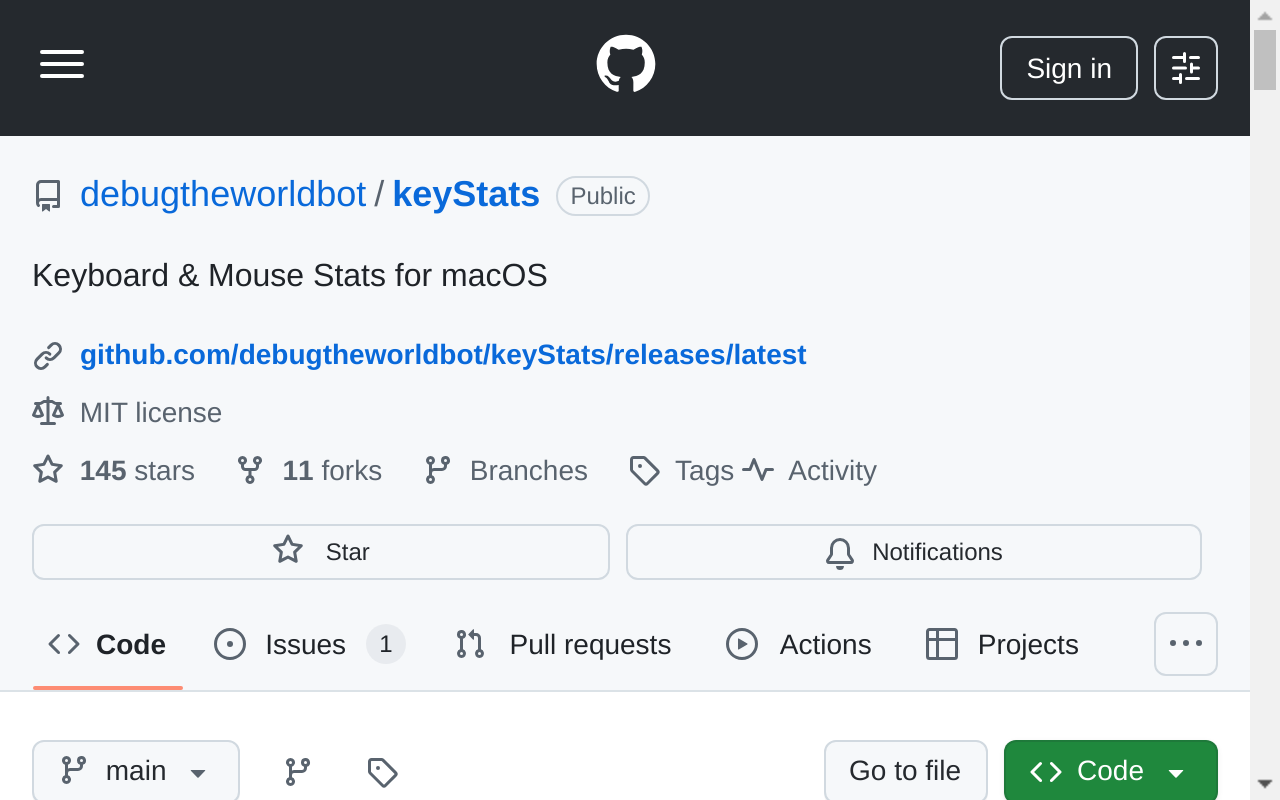
Task: Open the hamburger navigation menu
Action: [61, 64]
